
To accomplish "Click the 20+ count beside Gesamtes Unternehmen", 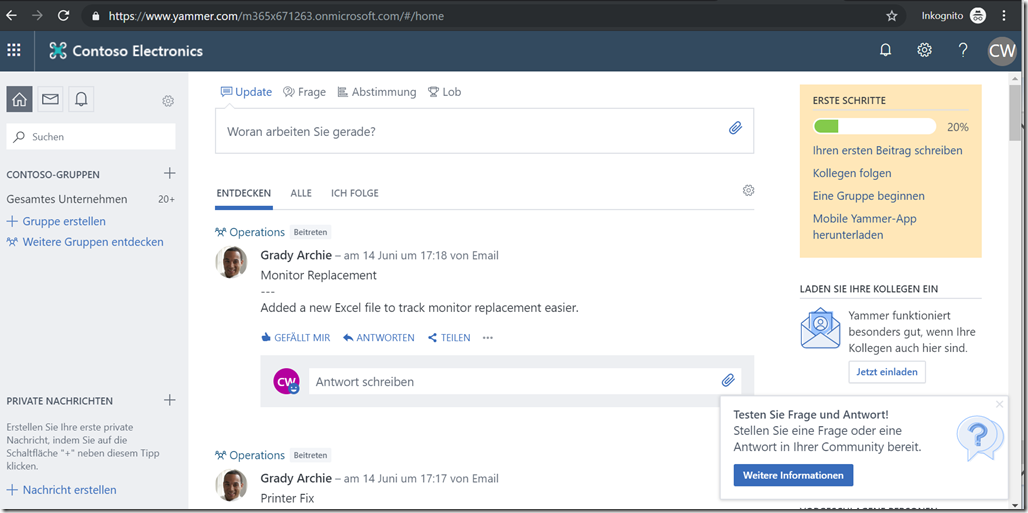I will 167,199.
